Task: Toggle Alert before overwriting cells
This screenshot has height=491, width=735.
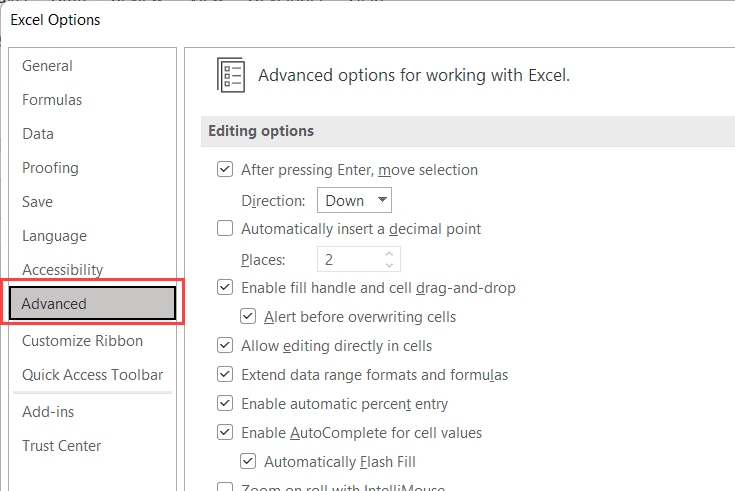Action: coord(248,317)
